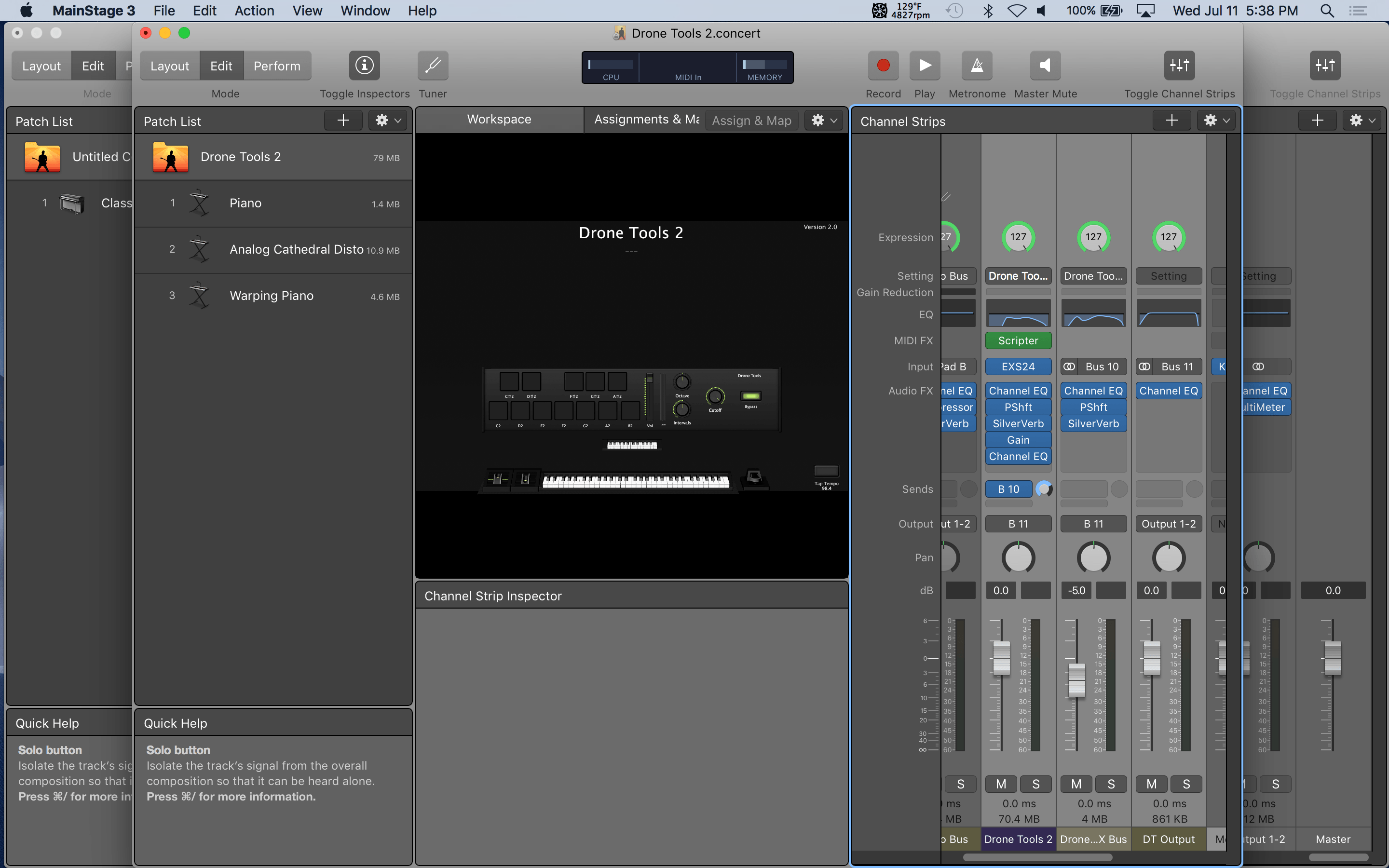Open Channel Strips gear menu in front window

(1216, 120)
